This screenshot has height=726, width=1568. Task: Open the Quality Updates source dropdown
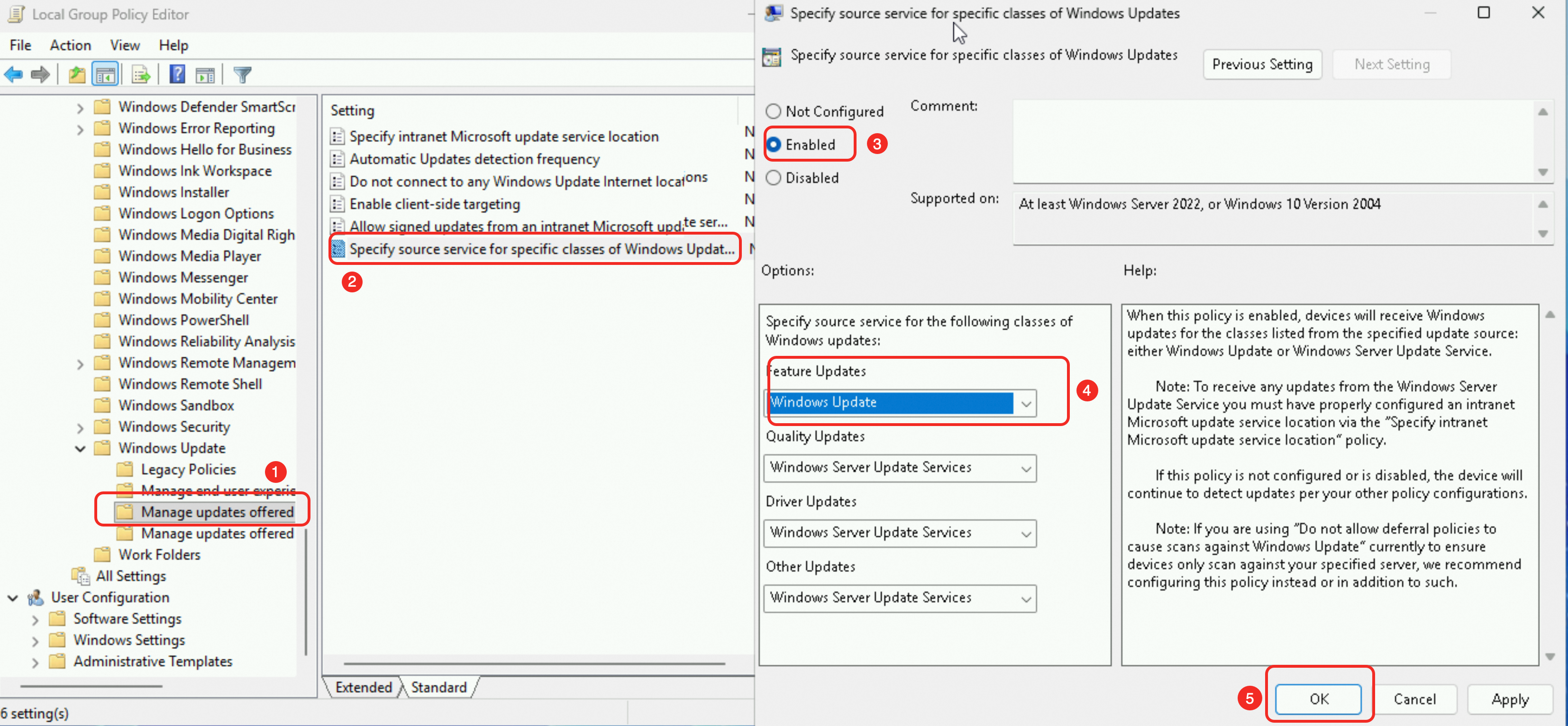[x=1026, y=468]
